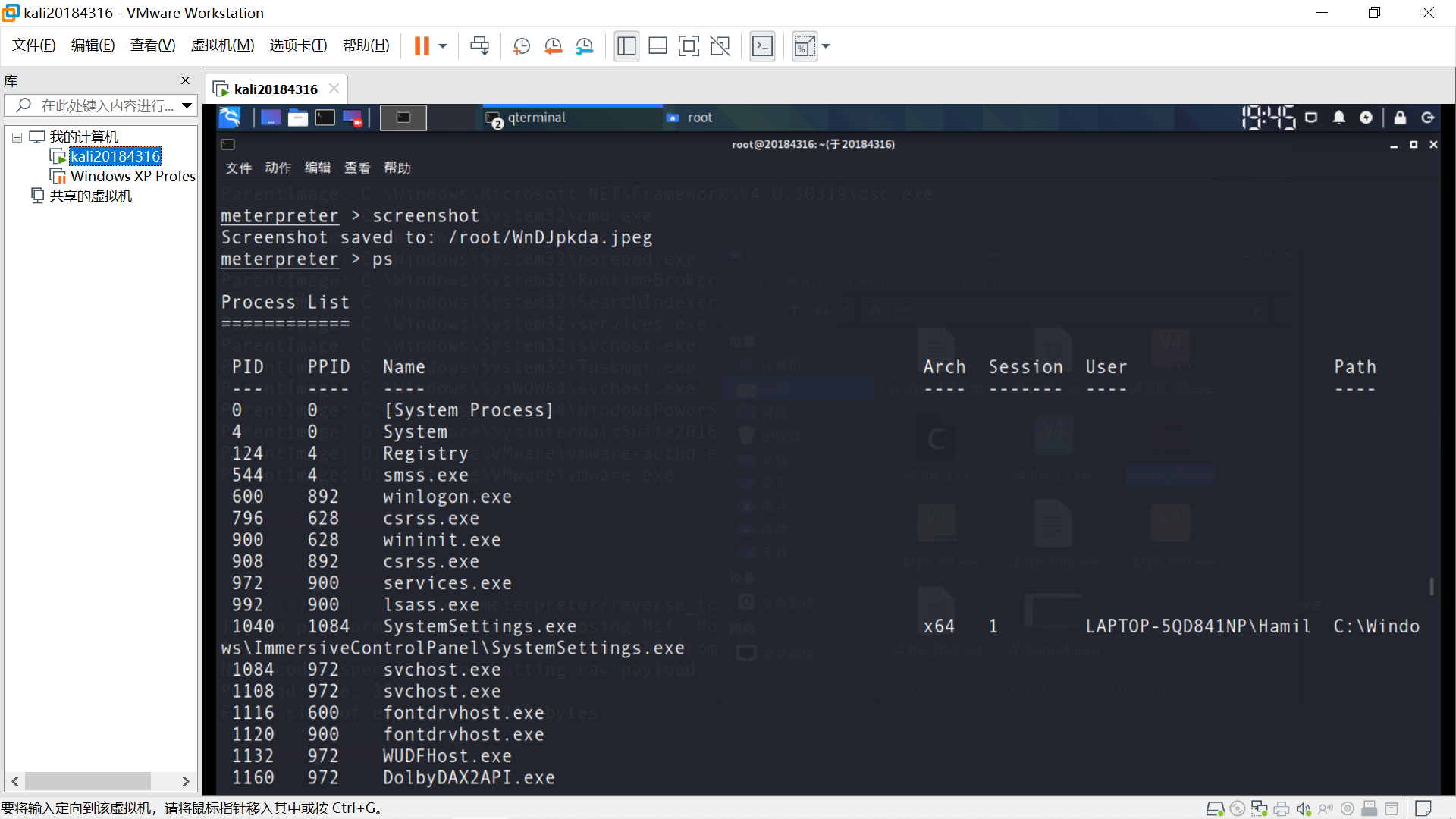
Task: Expand stretch guest dropdown arrow
Action: point(826,46)
